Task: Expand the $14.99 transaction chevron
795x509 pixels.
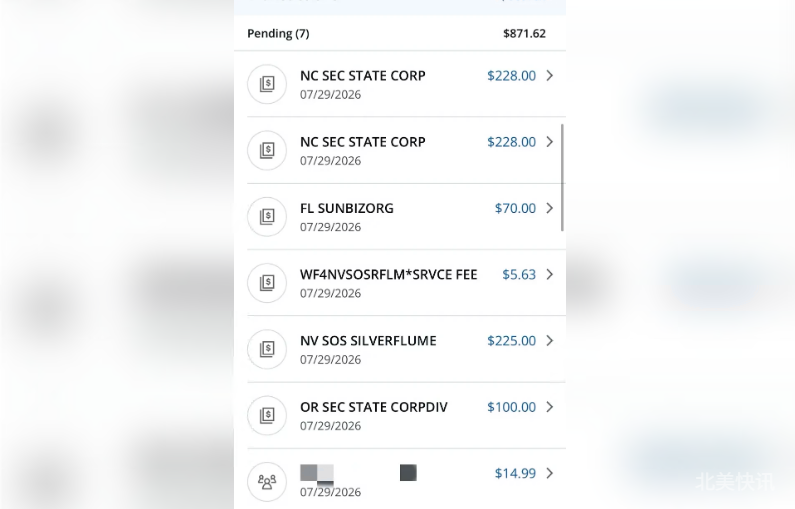Action: pos(550,474)
